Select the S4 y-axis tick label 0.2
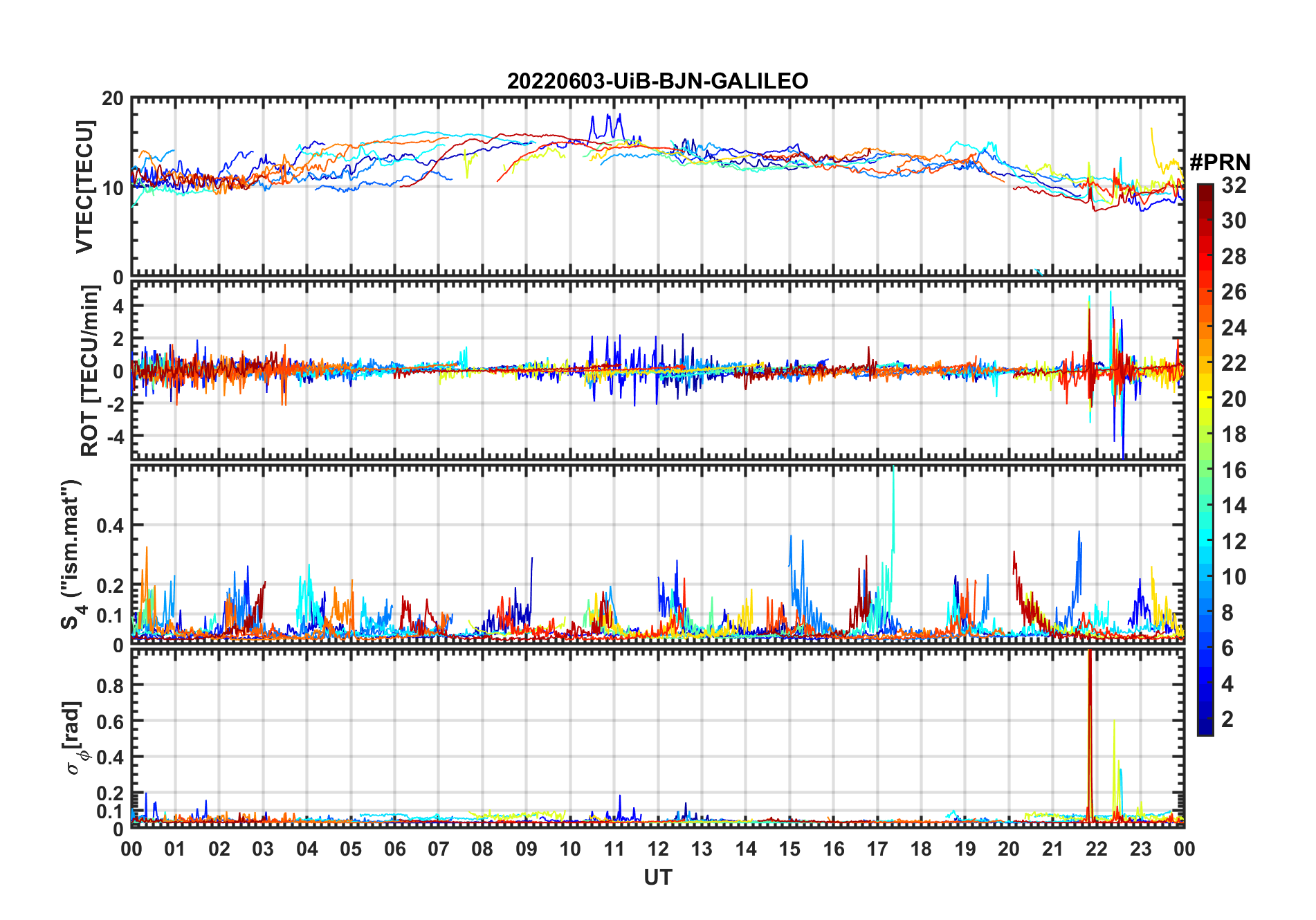 click(111, 586)
